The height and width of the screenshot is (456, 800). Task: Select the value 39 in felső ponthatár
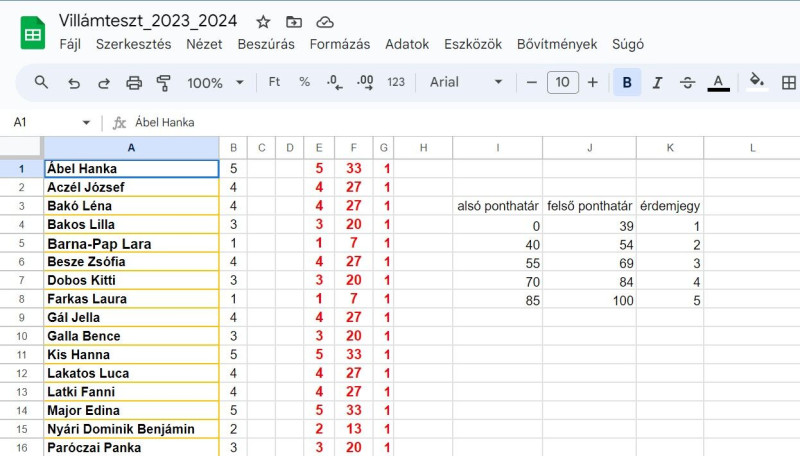[x=589, y=225]
